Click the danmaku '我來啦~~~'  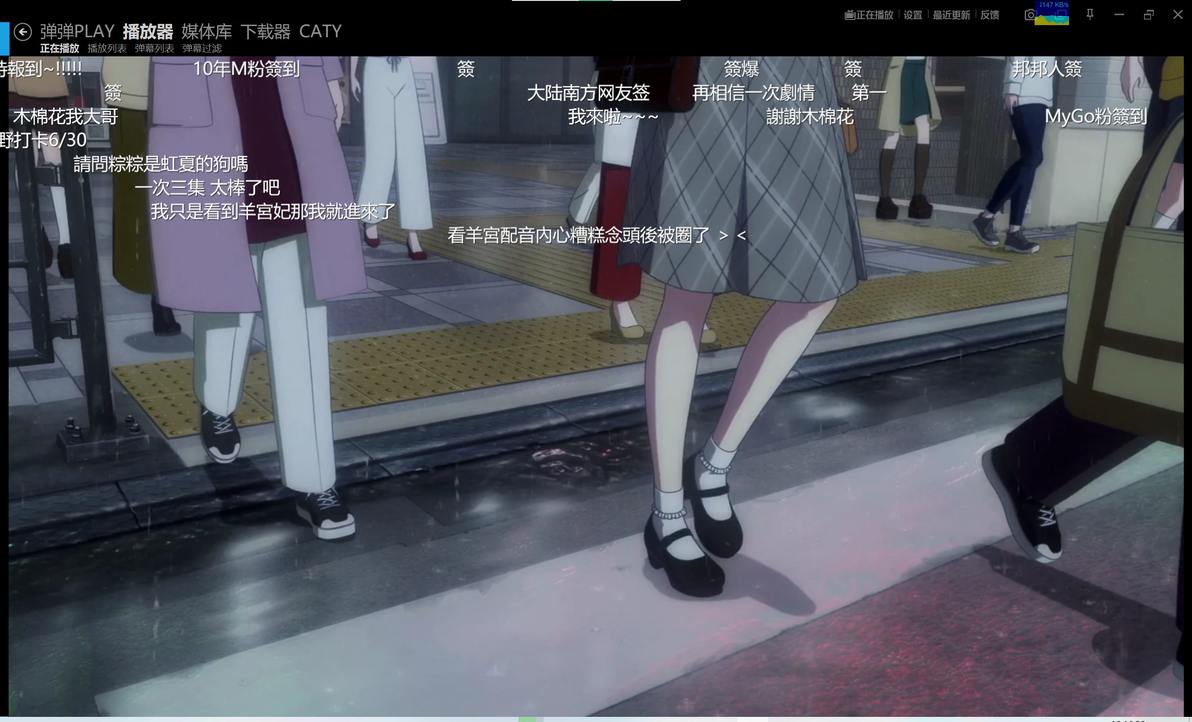(x=613, y=116)
